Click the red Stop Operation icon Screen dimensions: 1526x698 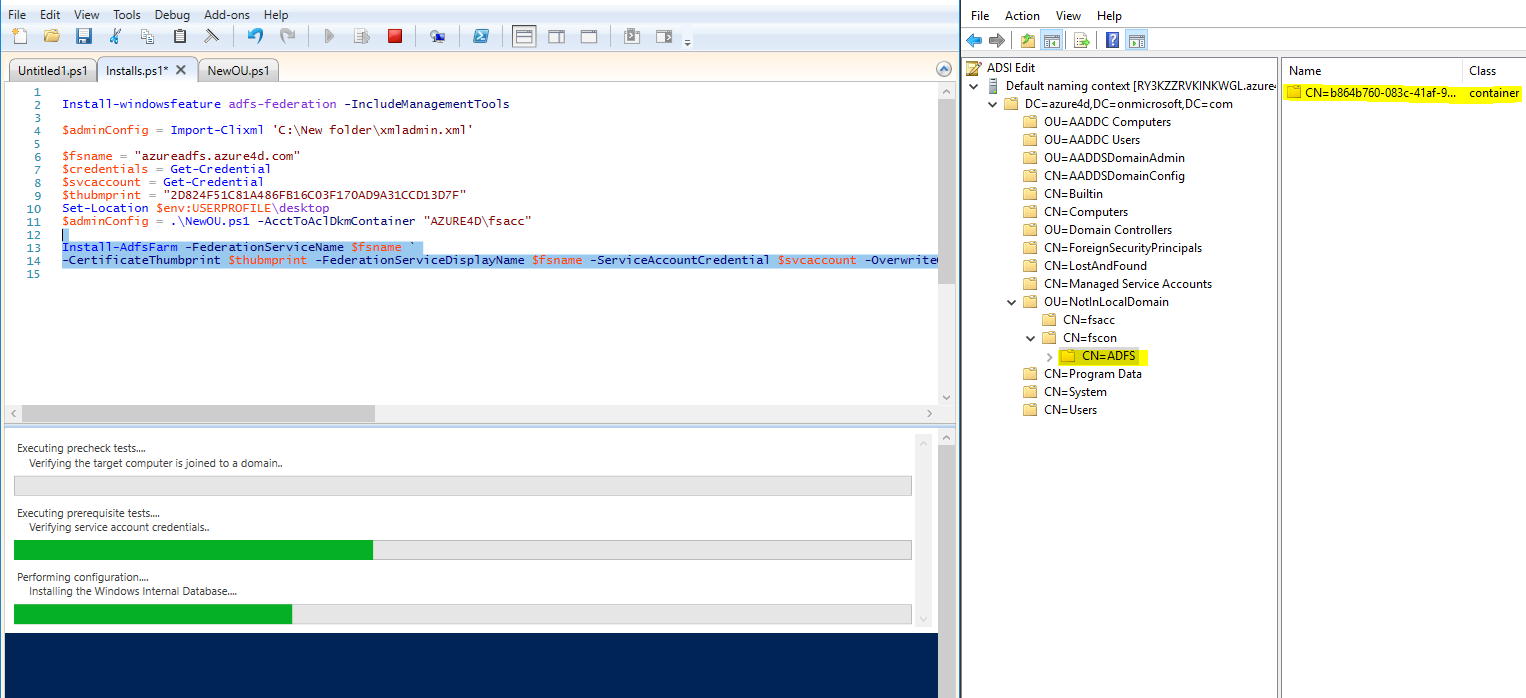click(394, 35)
